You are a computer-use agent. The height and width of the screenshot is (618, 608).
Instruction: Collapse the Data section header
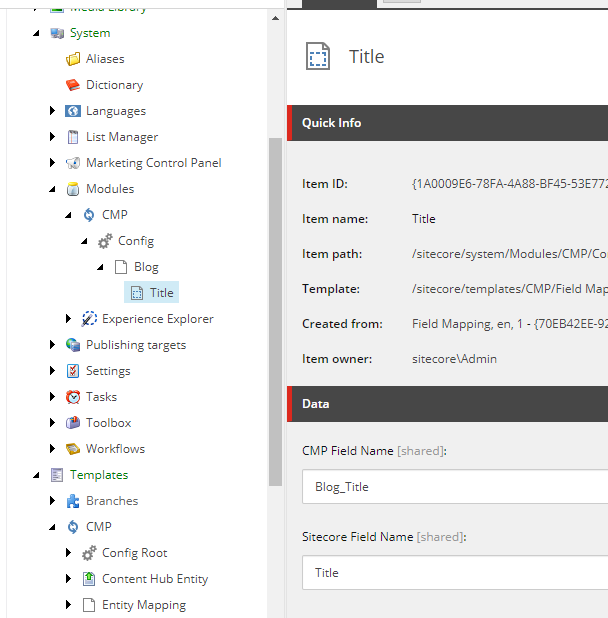click(x=447, y=404)
